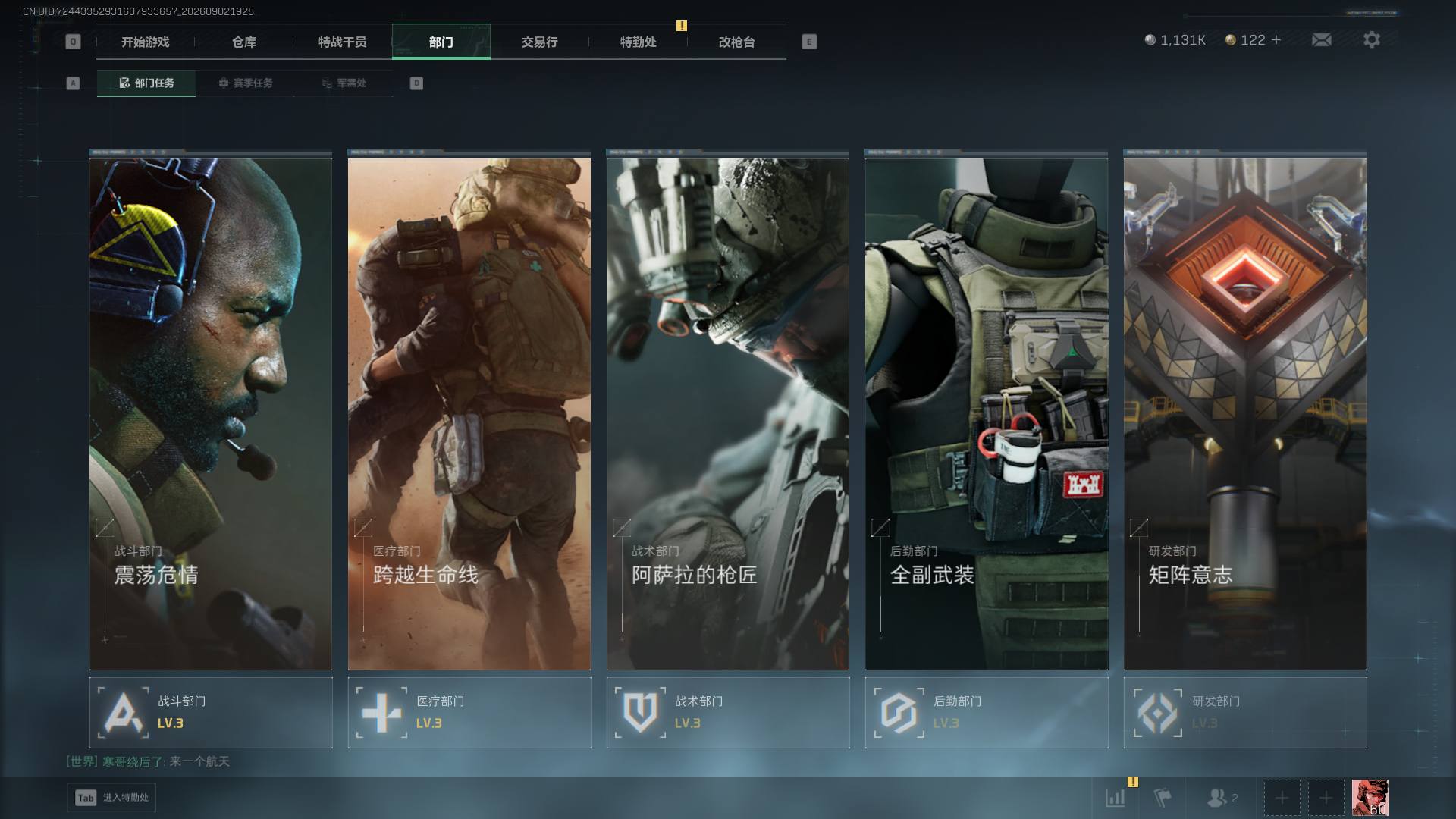This screenshot has width=1456, height=819.
Task: Click the E key navigation icon
Action: pyautogui.click(x=809, y=42)
